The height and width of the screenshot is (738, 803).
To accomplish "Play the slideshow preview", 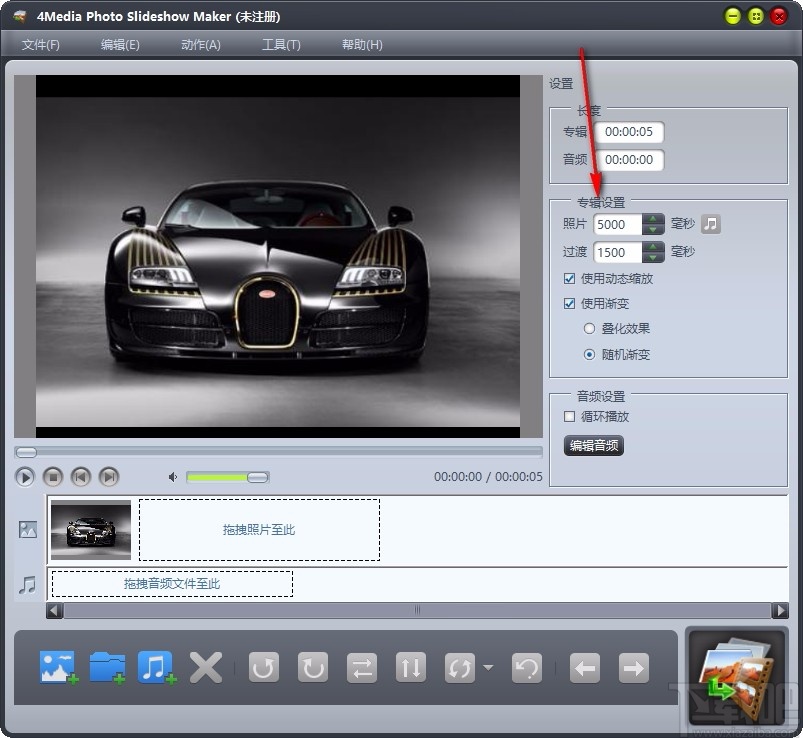I will (x=23, y=477).
